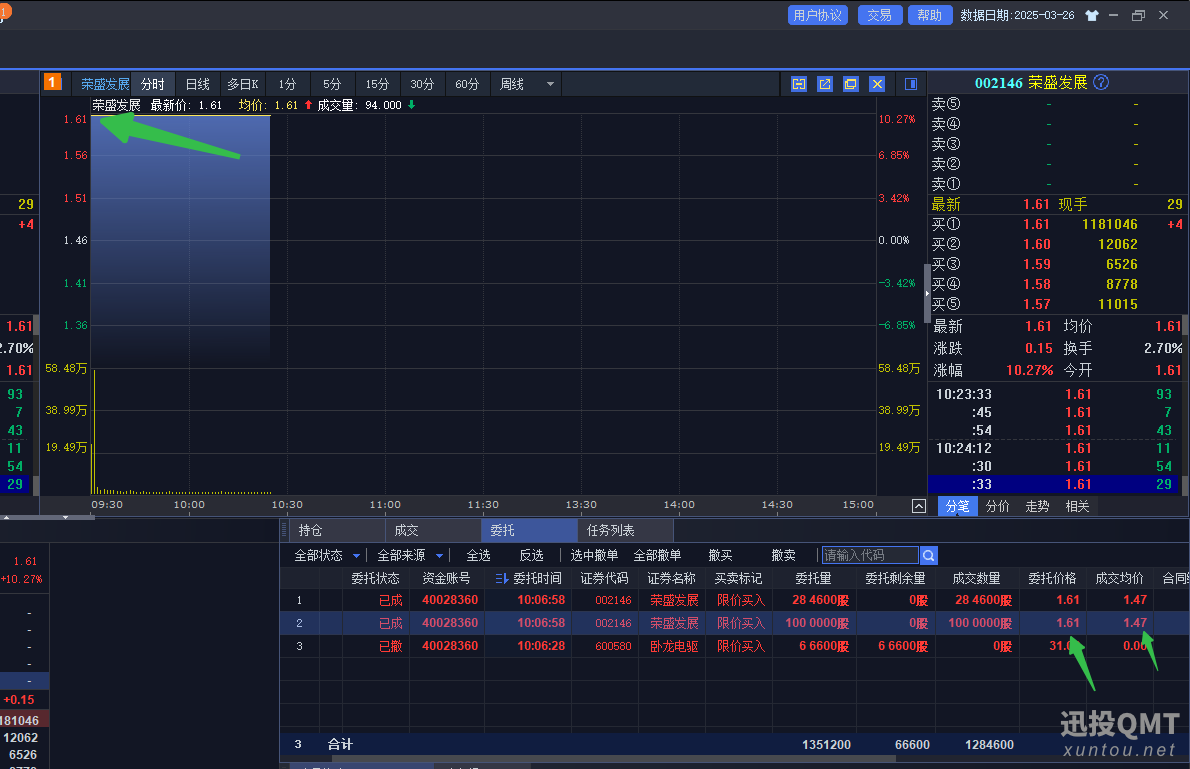The width and height of the screenshot is (1190, 769).
Task: Switch to the 分价 tab
Action: pyautogui.click(x=997, y=506)
